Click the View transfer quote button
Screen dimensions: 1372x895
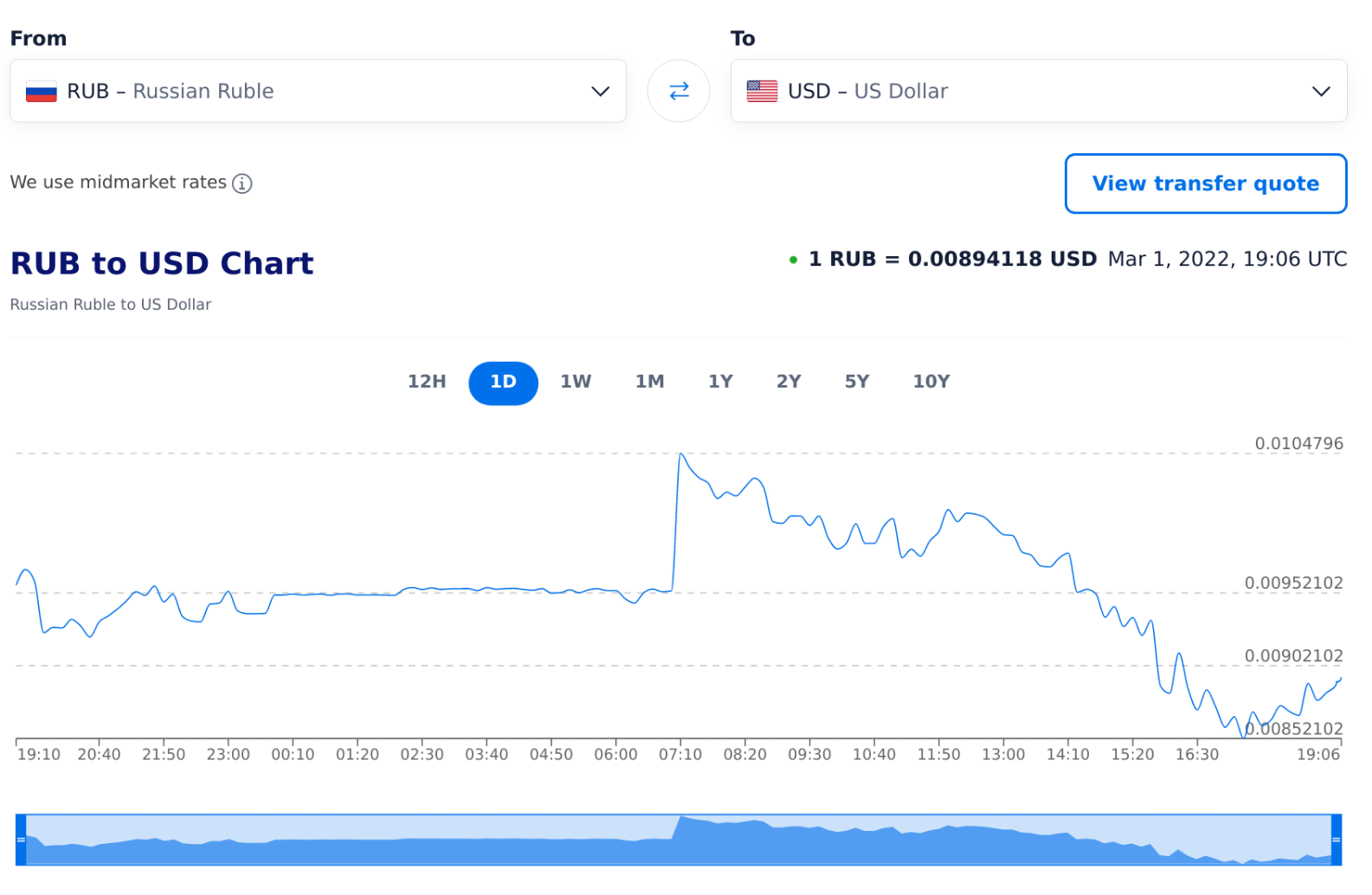[1205, 184]
